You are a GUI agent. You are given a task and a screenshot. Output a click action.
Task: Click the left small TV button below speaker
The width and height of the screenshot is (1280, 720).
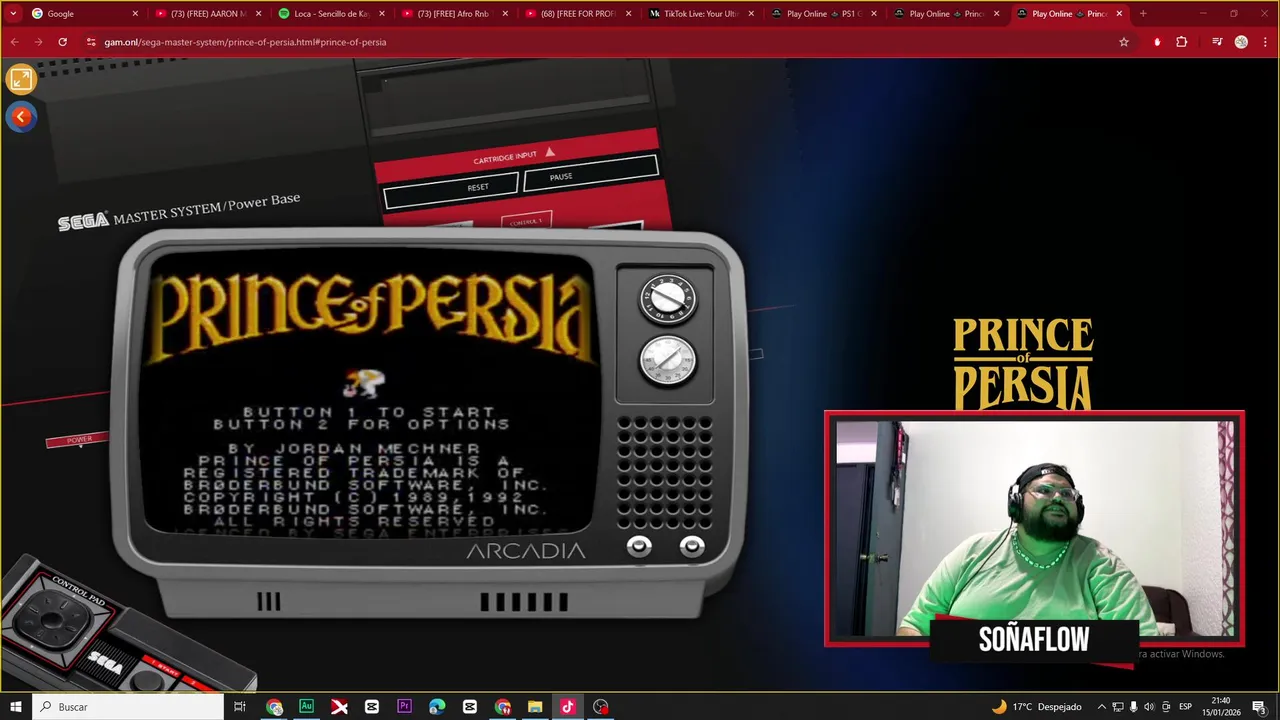click(x=639, y=546)
